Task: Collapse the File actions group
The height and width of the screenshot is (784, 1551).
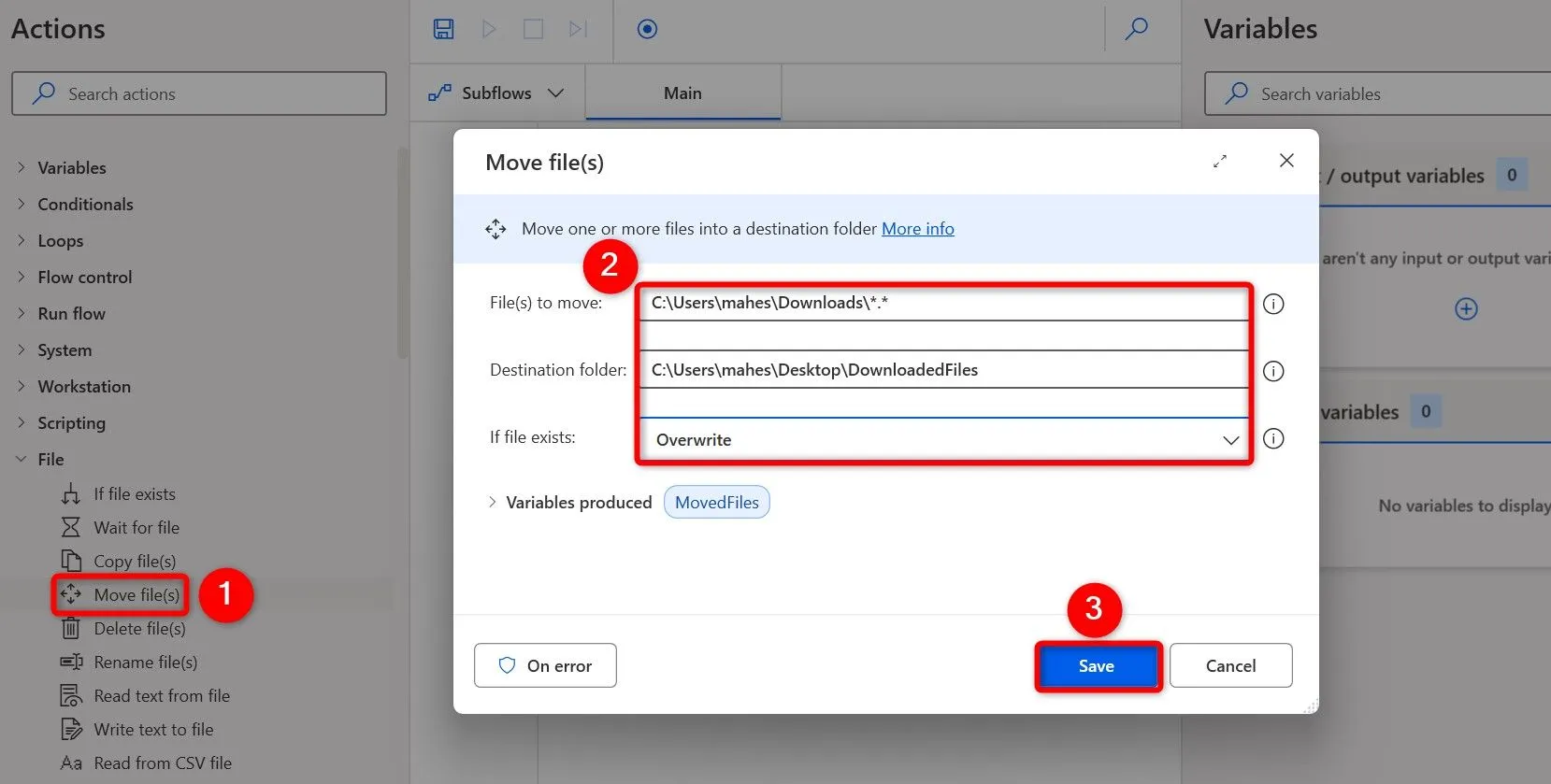Action: [x=22, y=460]
